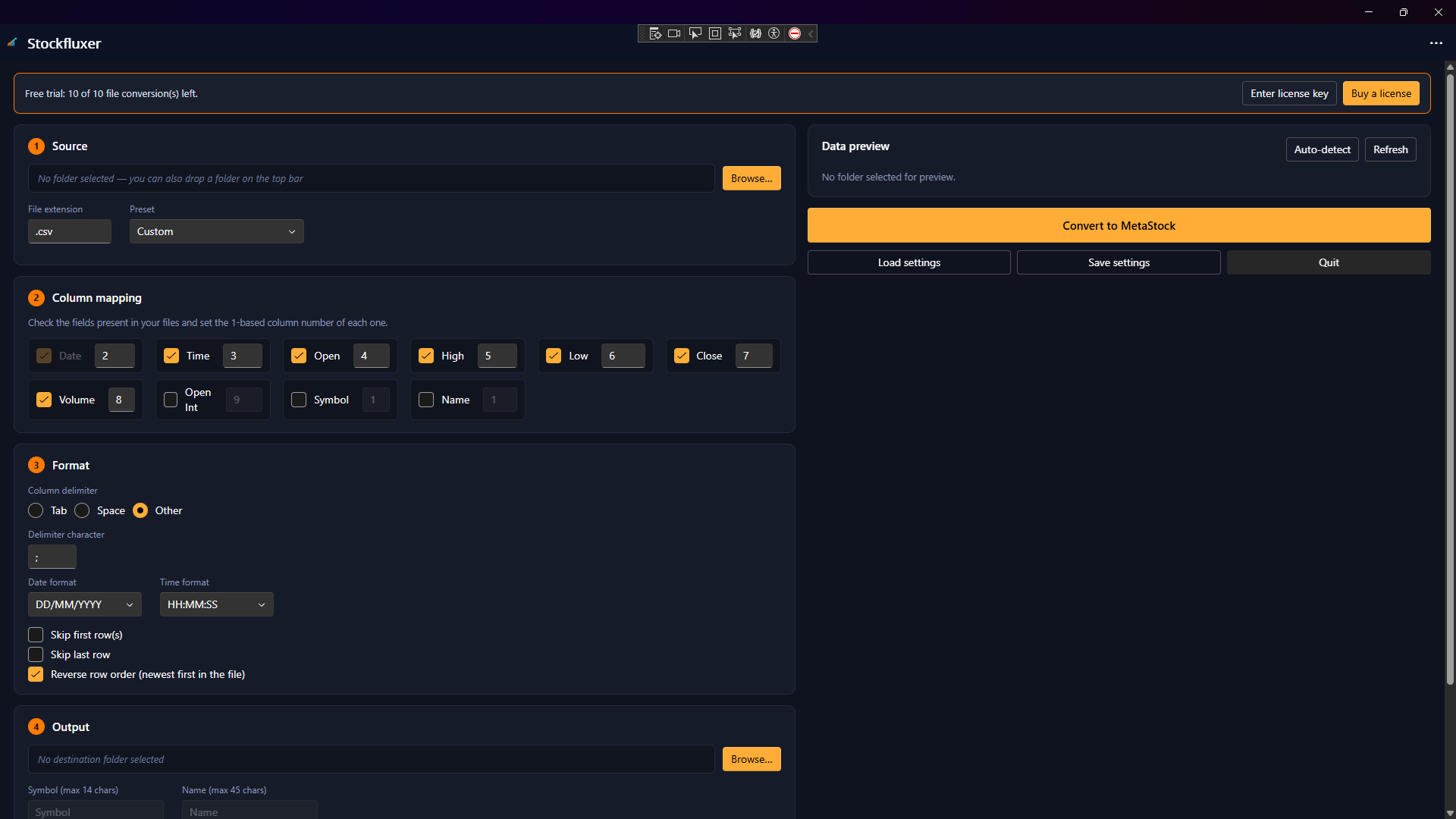Image resolution: width=1456 pixels, height=819 pixels.
Task: Click the 'Free trial: 10 of 10' text
Action: (111, 93)
